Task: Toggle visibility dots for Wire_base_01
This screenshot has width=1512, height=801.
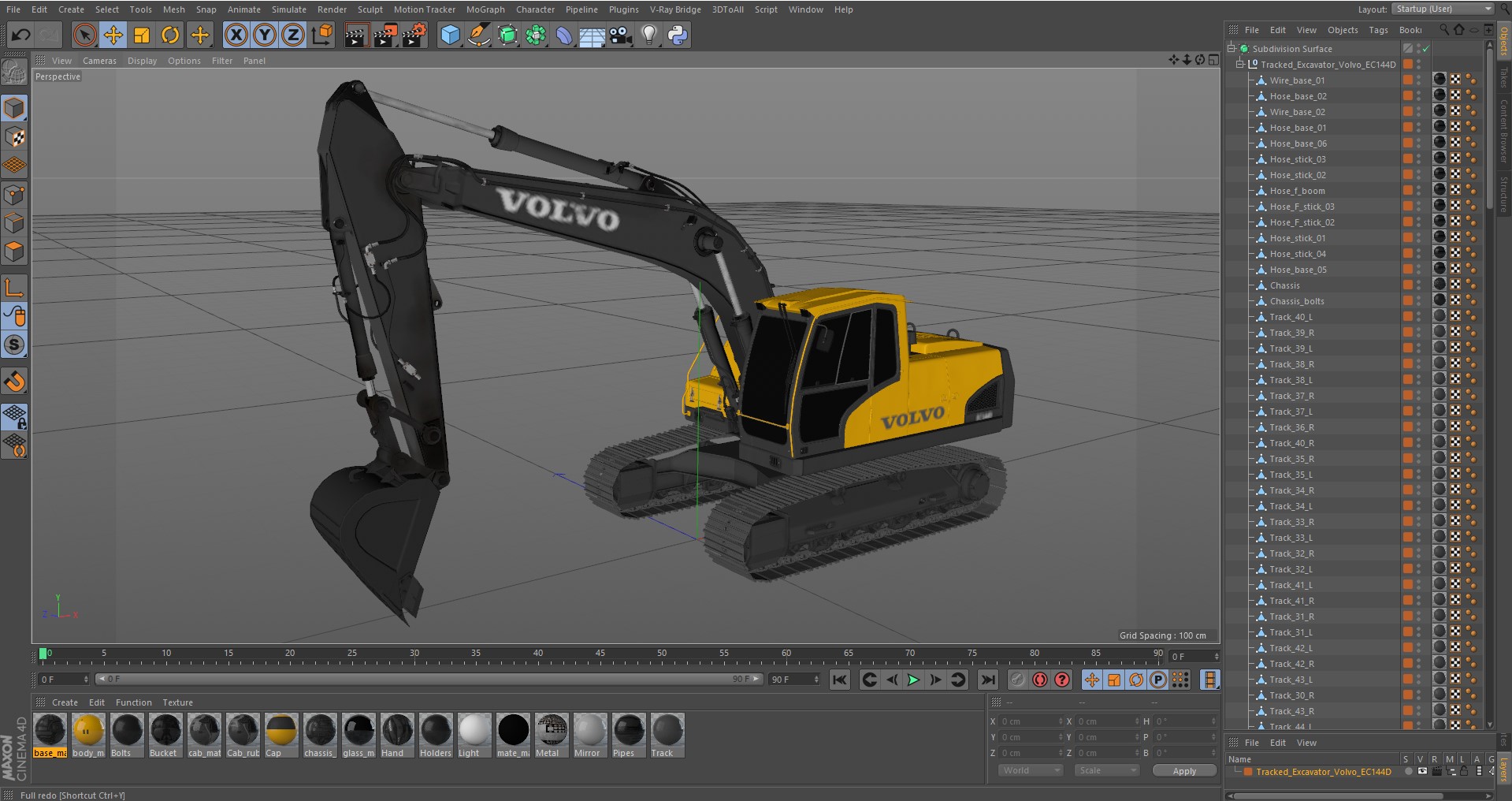Action: [1419, 80]
